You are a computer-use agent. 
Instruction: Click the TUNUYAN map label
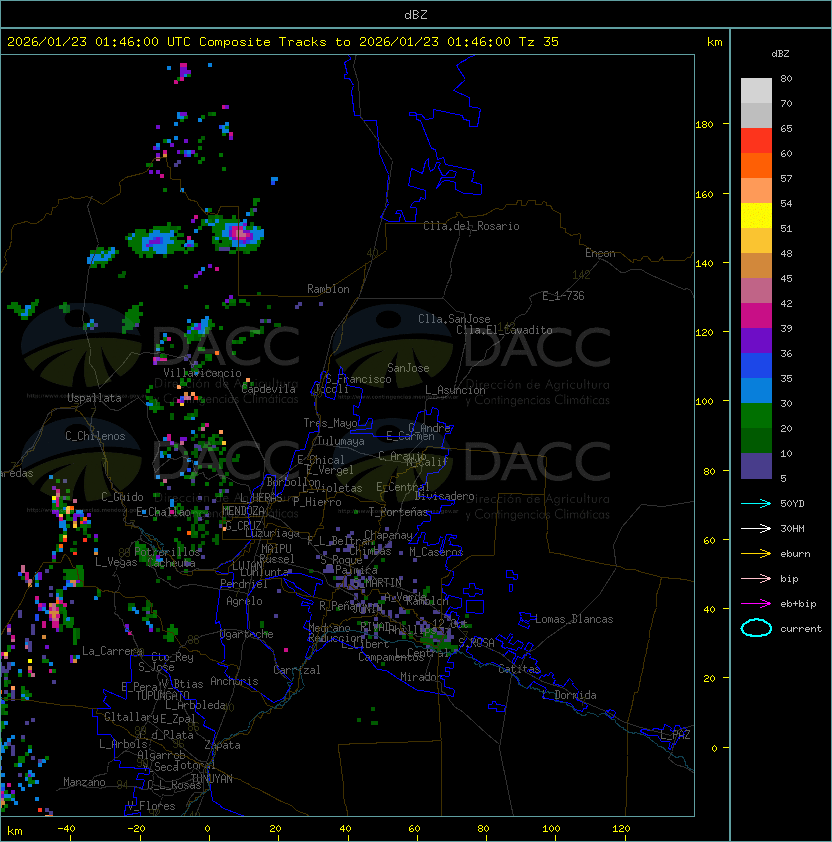click(212, 779)
